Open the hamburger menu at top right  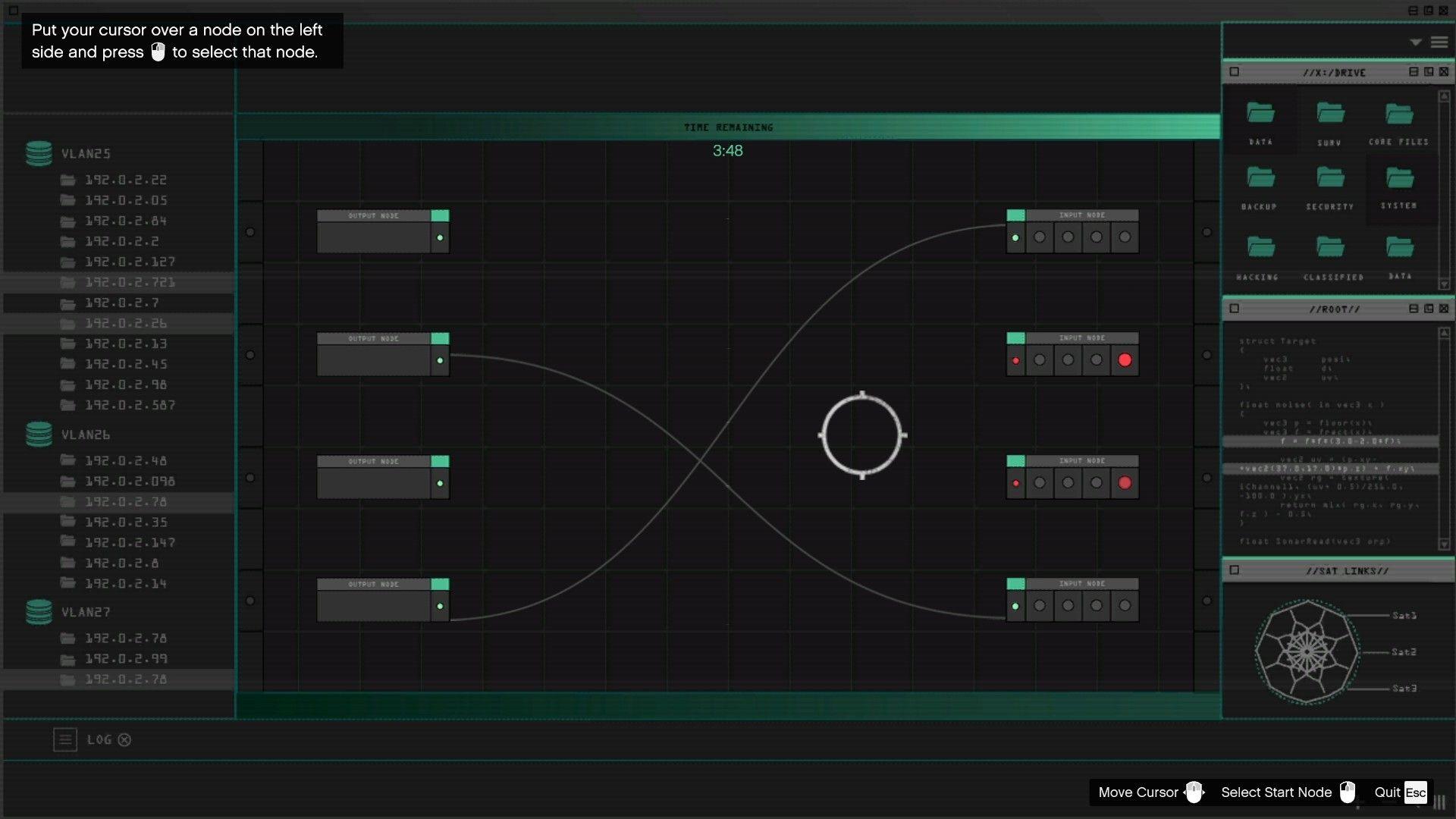pyautogui.click(x=1439, y=42)
